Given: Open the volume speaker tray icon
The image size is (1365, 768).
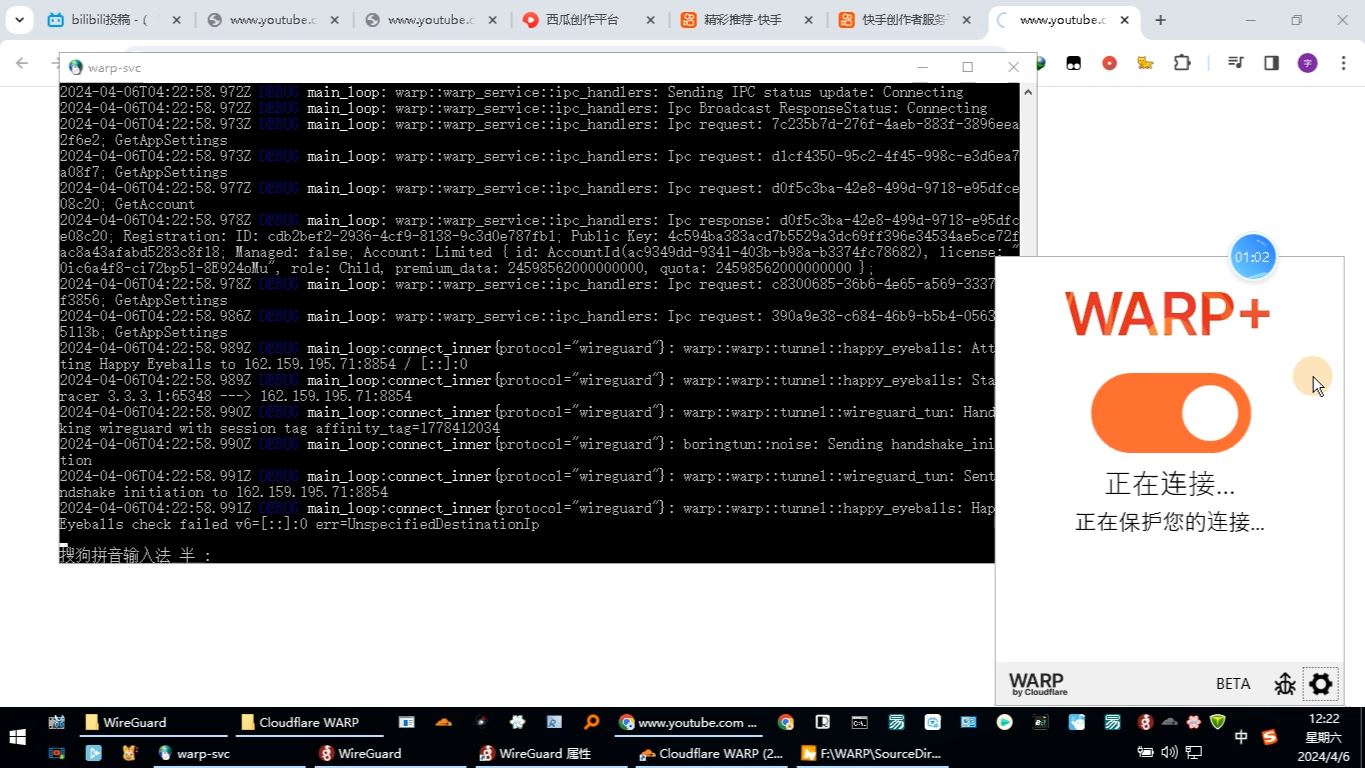Looking at the screenshot, I should point(1169,752).
